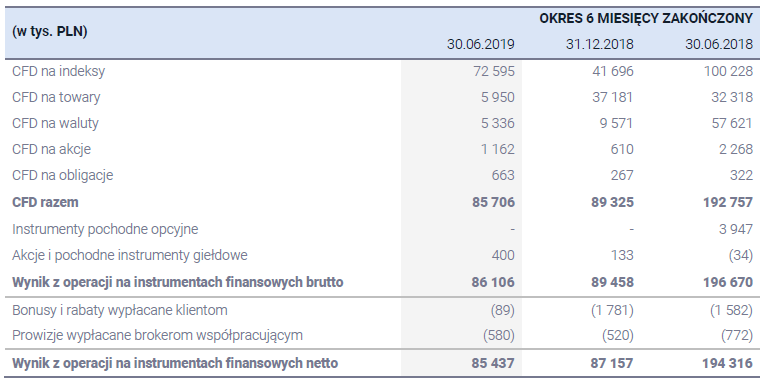Screen dimensions: 770x388
Task: Click the 30.06.2019 column header
Action: pos(480,44)
